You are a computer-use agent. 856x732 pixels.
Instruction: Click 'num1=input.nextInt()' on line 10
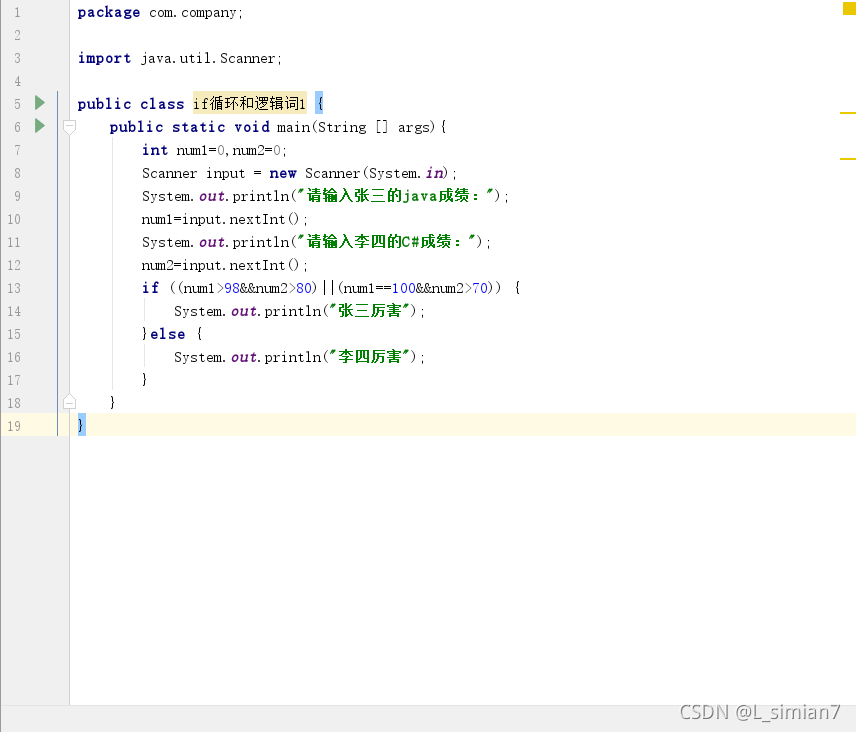221,219
